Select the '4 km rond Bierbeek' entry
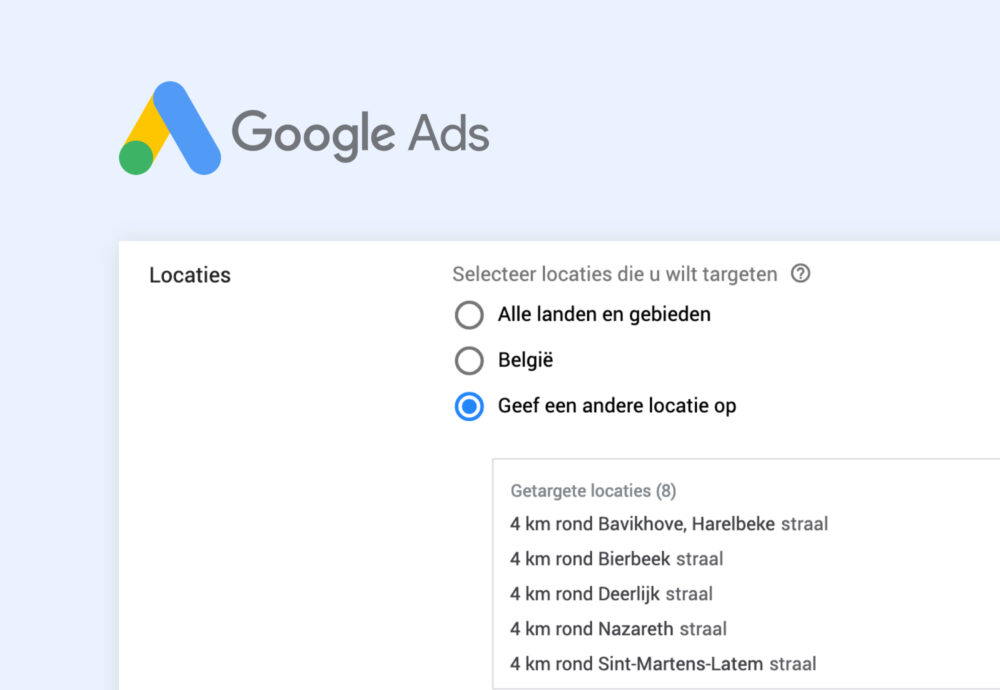This screenshot has height=690, width=1000. click(x=590, y=559)
